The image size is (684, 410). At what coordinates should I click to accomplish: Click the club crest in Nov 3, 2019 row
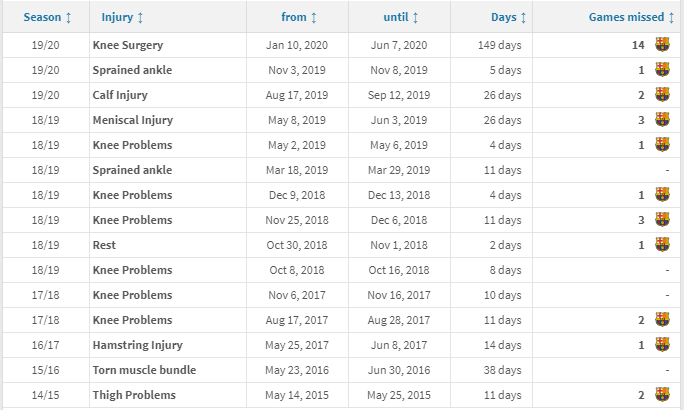tap(662, 70)
